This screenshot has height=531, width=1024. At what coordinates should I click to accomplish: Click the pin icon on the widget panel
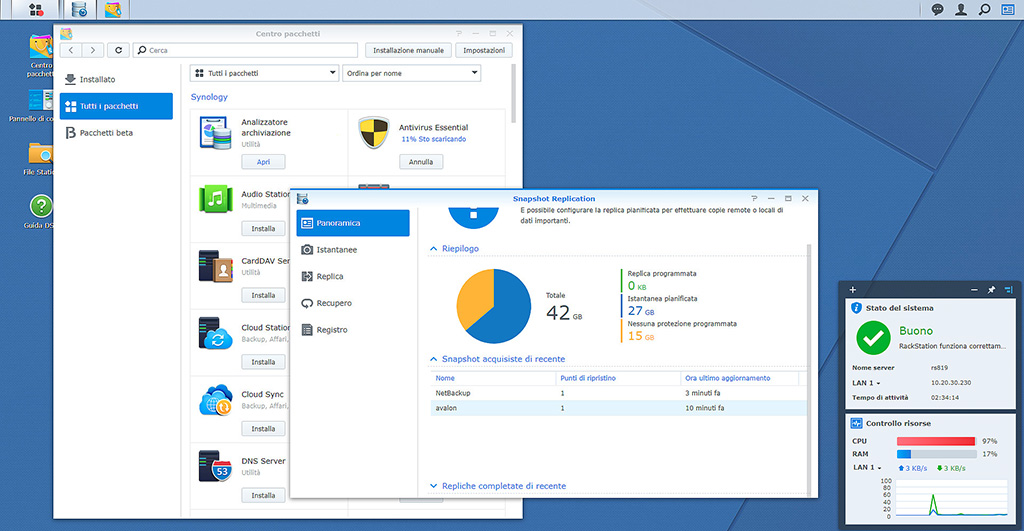[x=991, y=289]
